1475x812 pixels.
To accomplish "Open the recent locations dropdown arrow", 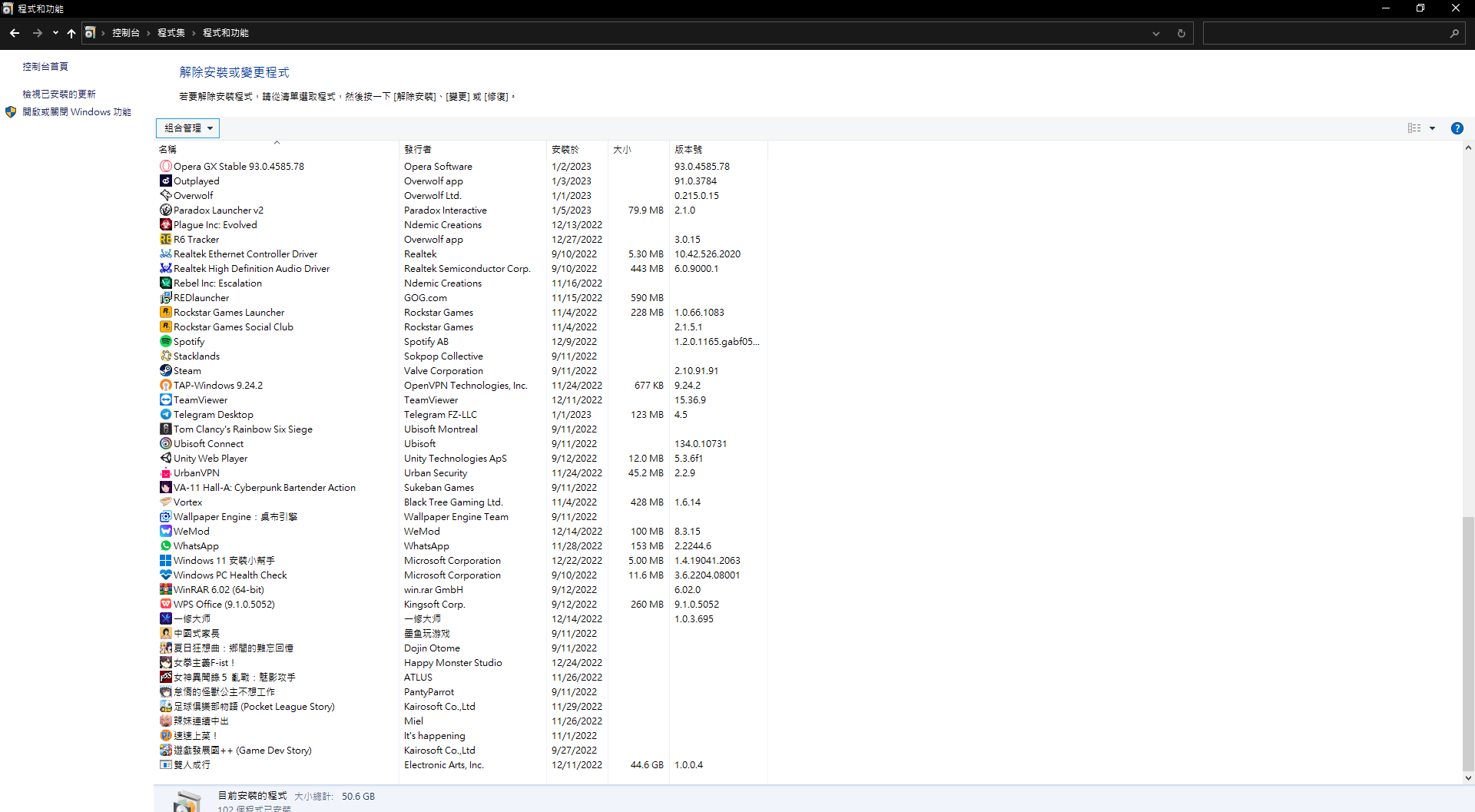I will pyautogui.click(x=55, y=33).
